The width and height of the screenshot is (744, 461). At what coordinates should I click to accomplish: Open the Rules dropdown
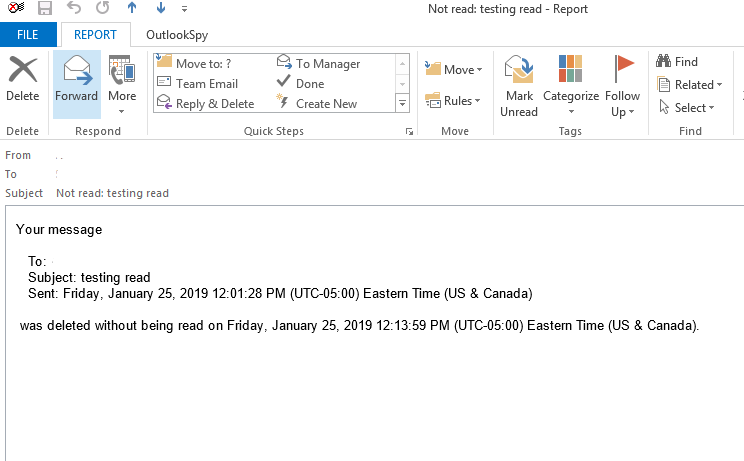tap(453, 100)
